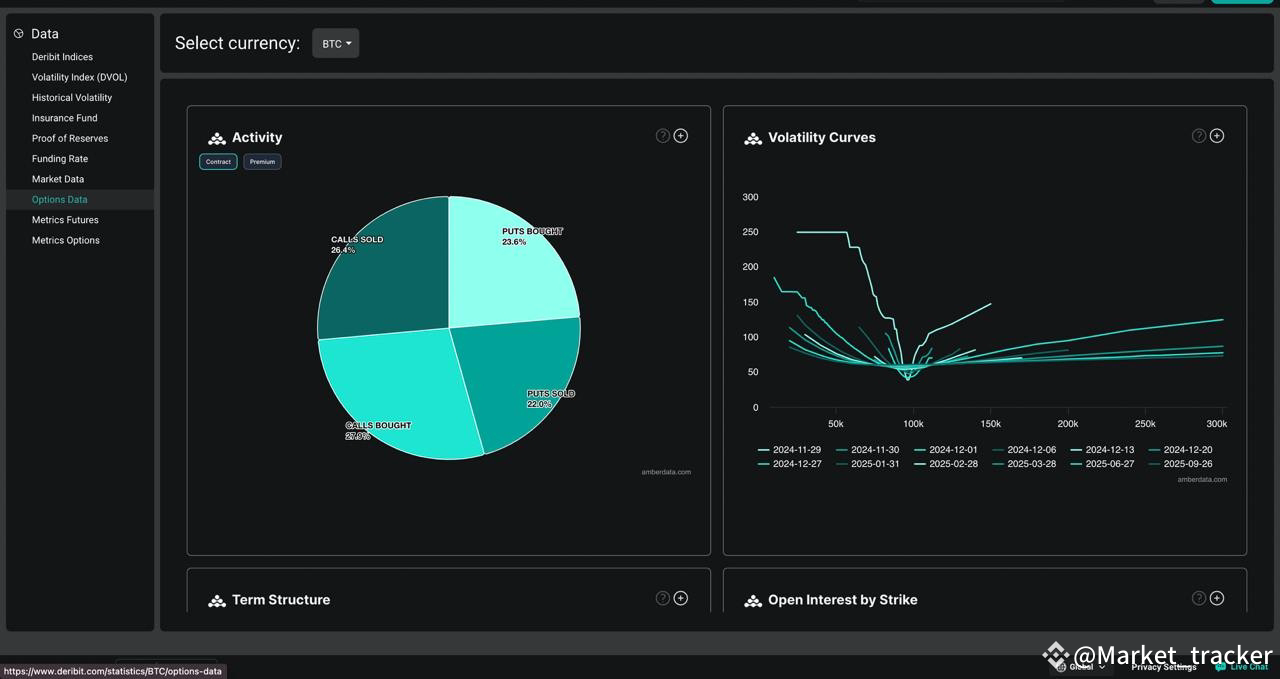Click amberdata logo beside Activity title
This screenshot has width=1280, height=679.
[x=217, y=139]
